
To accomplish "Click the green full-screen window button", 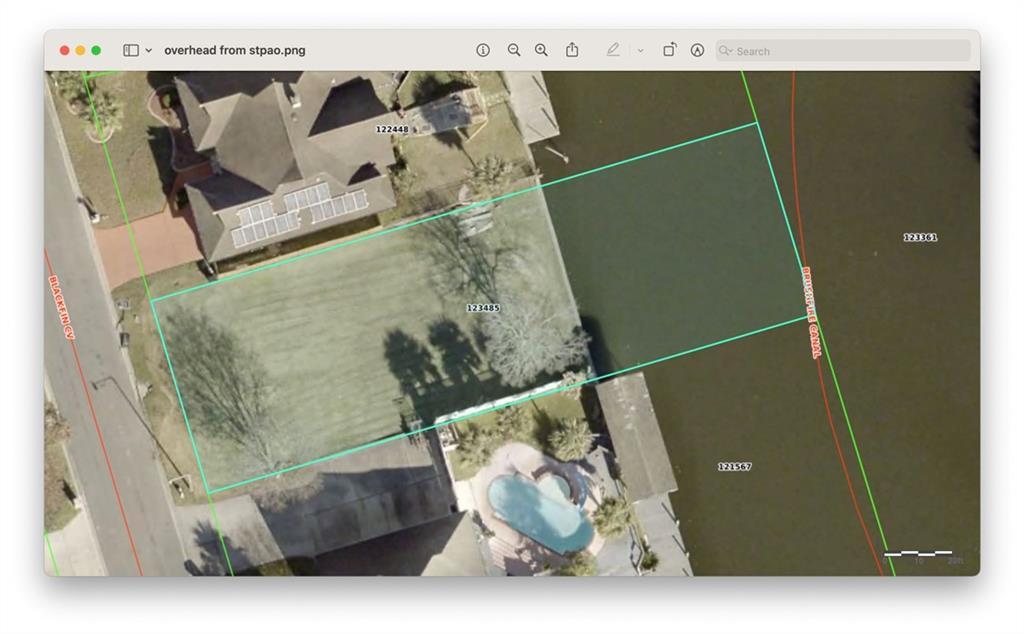I will tap(96, 50).
